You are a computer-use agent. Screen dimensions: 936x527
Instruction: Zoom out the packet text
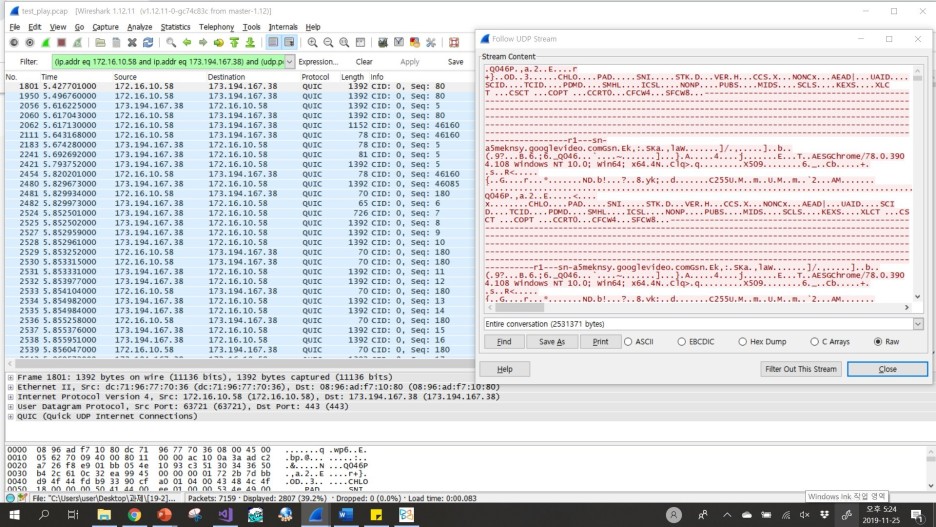328,42
